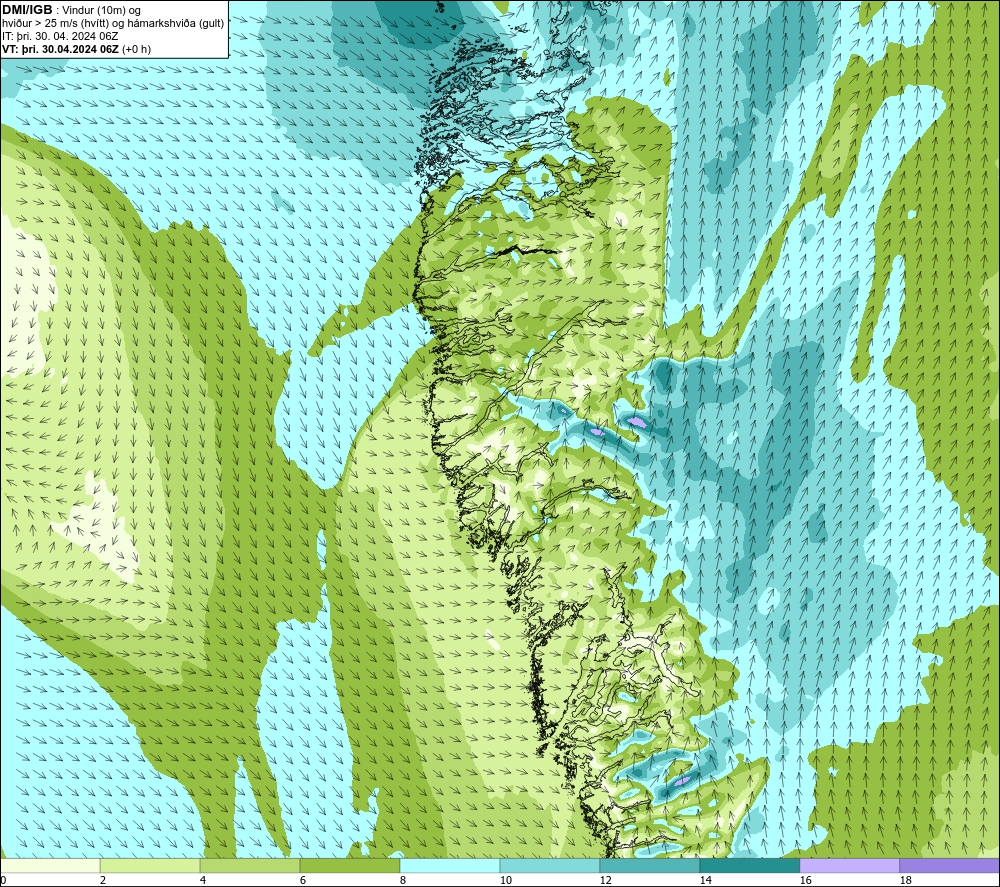Click the legend scale label "6"
Image resolution: width=1000 pixels, height=887 pixels.
[302, 880]
